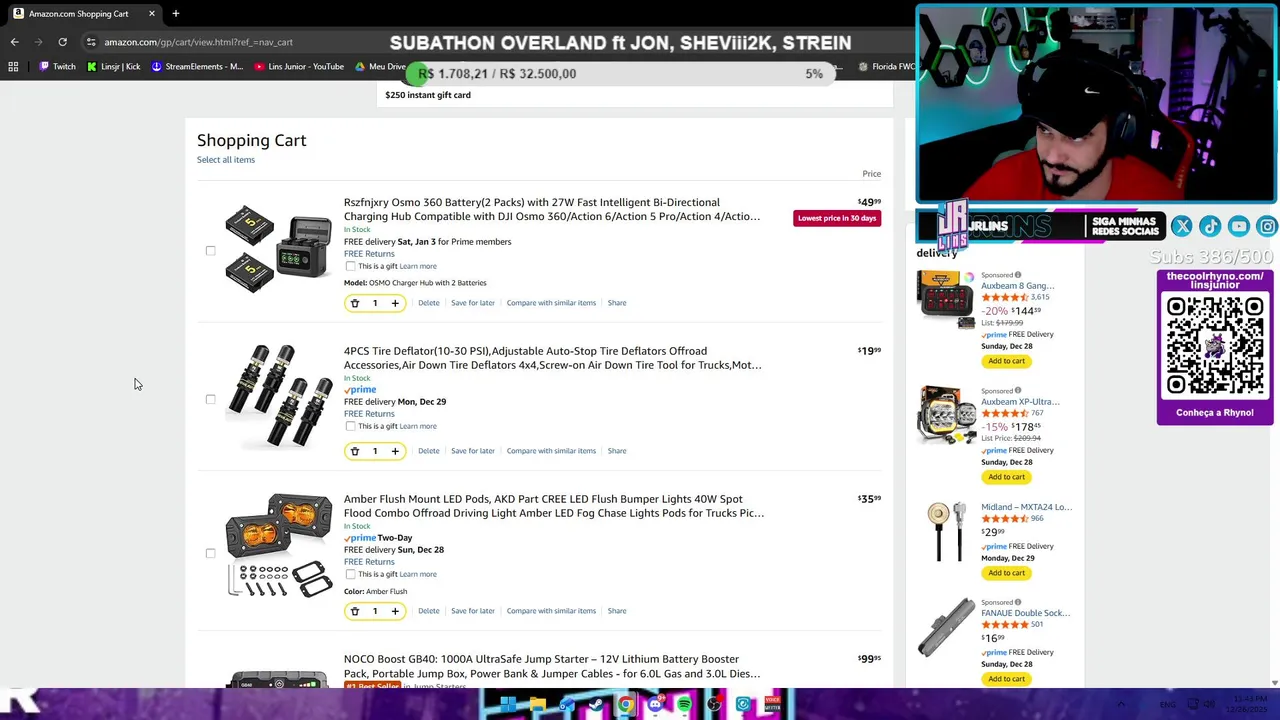Share the 4PCS Tire Deflator item
The image size is (1280, 720).
(x=617, y=451)
